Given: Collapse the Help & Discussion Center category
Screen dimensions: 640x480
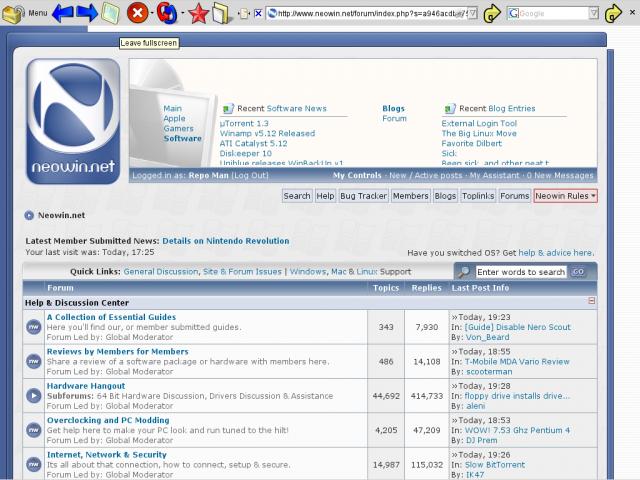Looking at the screenshot, I should pos(591,301).
